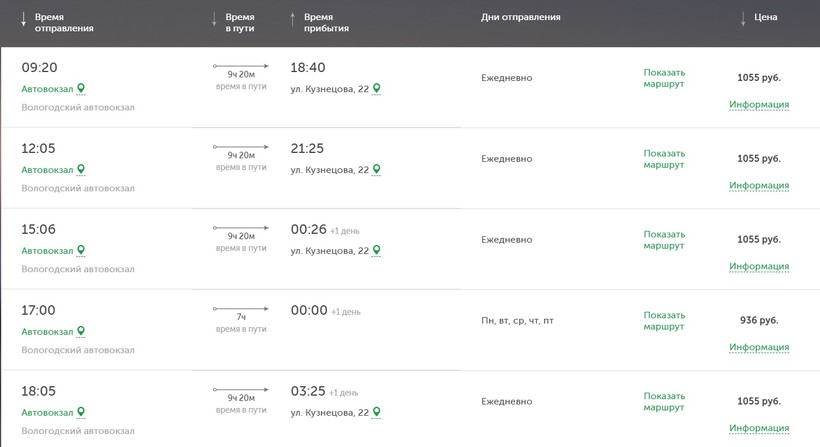Click map pin next to 18:40 arrival address
Image resolution: width=820 pixels, height=447 pixels.
[377, 88]
